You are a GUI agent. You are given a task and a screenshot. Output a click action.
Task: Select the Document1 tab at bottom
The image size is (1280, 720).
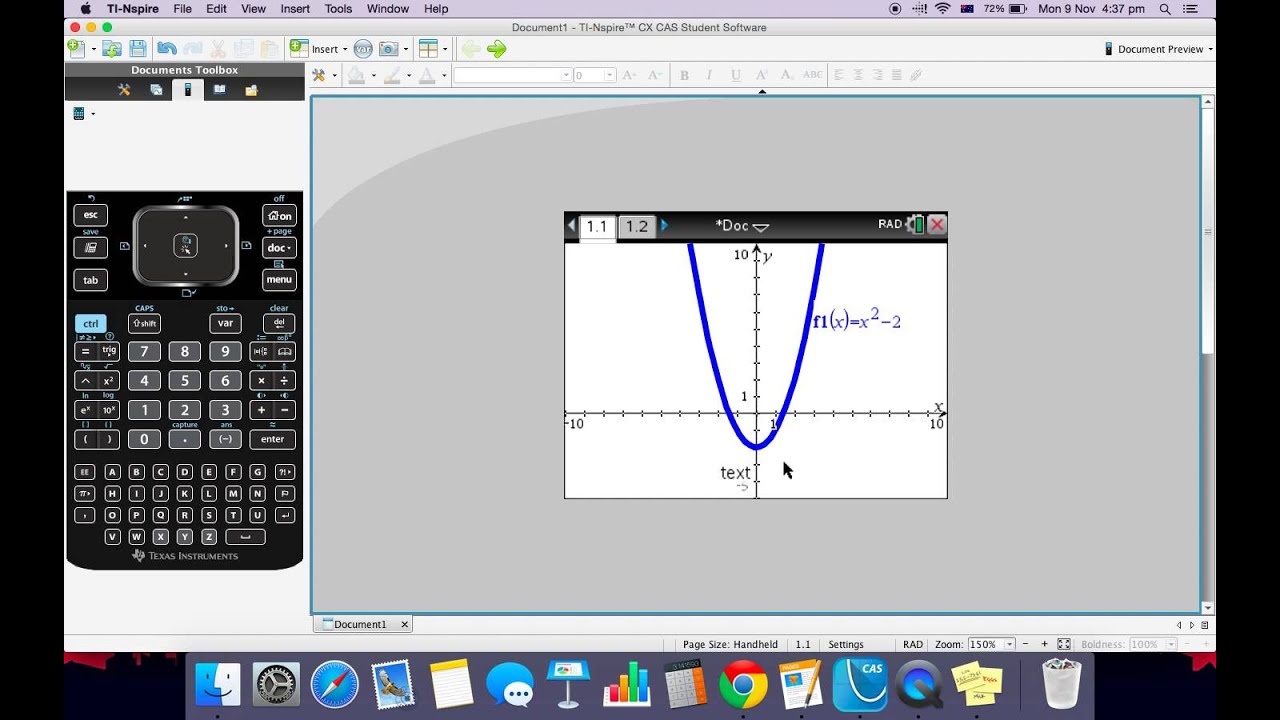coord(360,624)
